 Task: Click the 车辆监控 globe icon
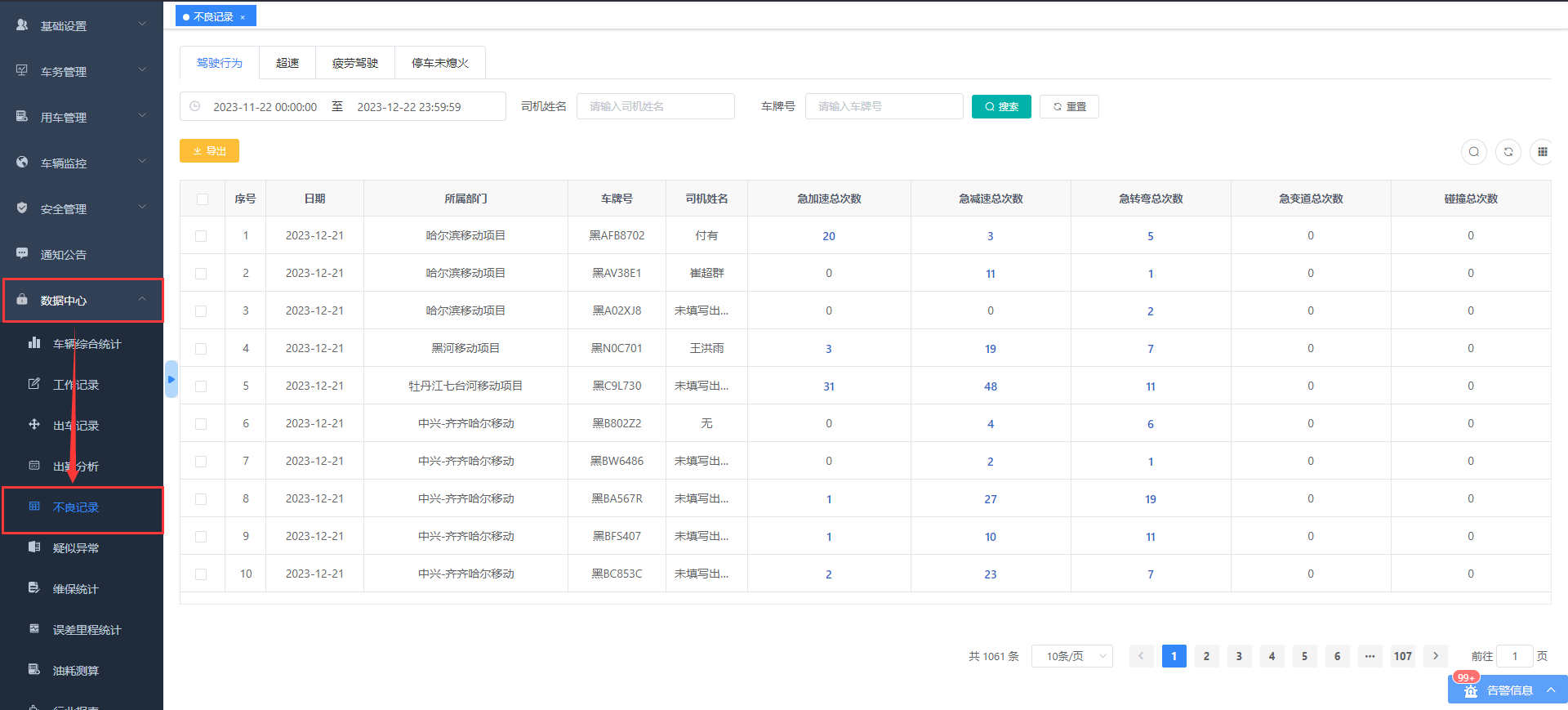(x=22, y=163)
